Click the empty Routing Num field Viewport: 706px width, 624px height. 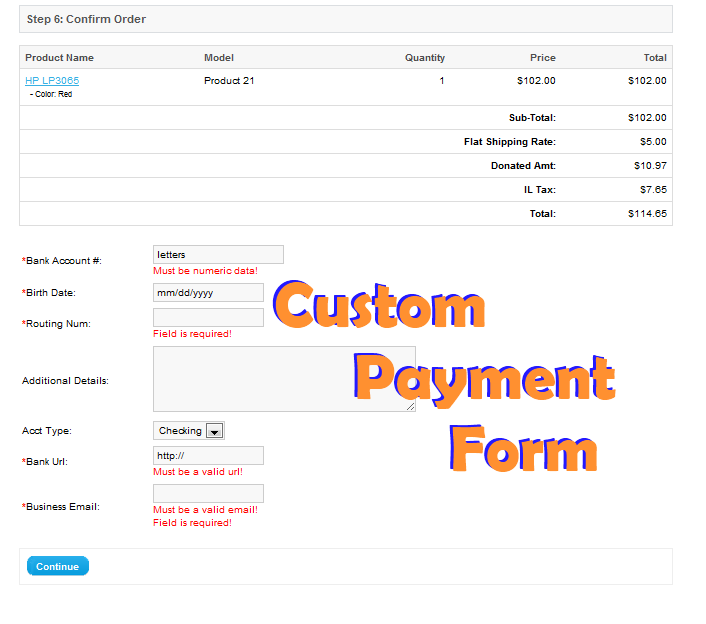pyautogui.click(x=208, y=317)
